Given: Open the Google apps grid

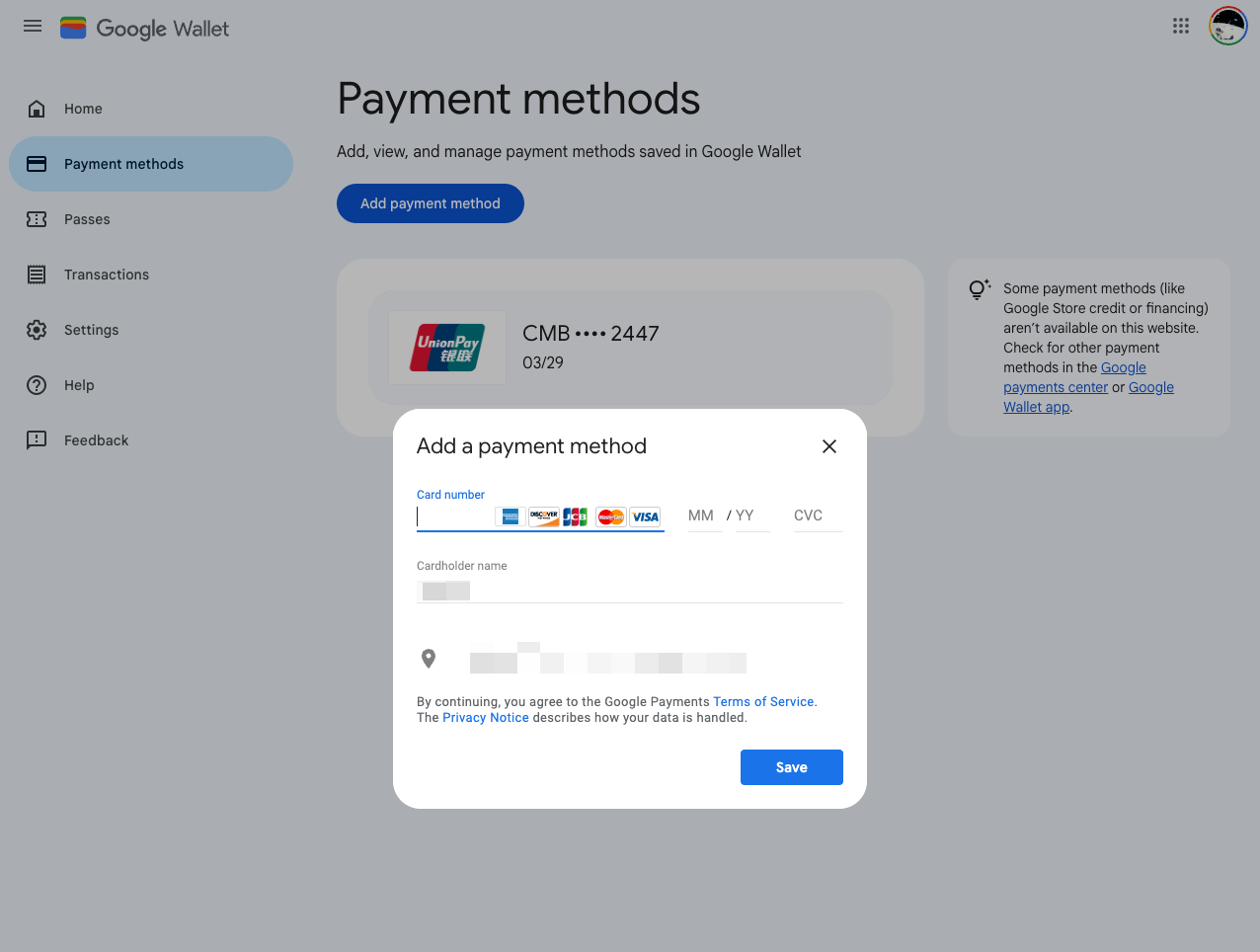Looking at the screenshot, I should [1181, 27].
